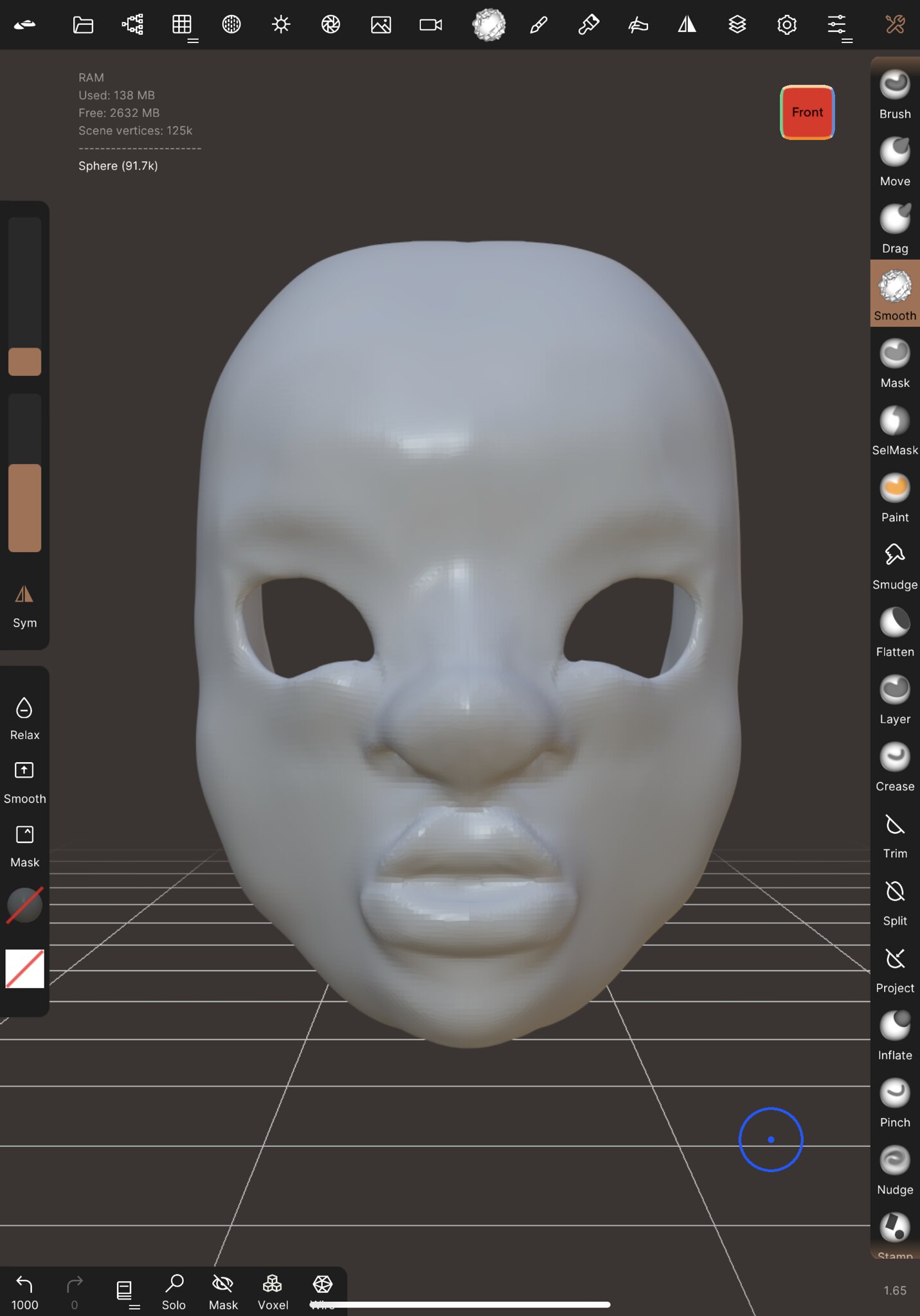Select the Split tool

(894, 901)
